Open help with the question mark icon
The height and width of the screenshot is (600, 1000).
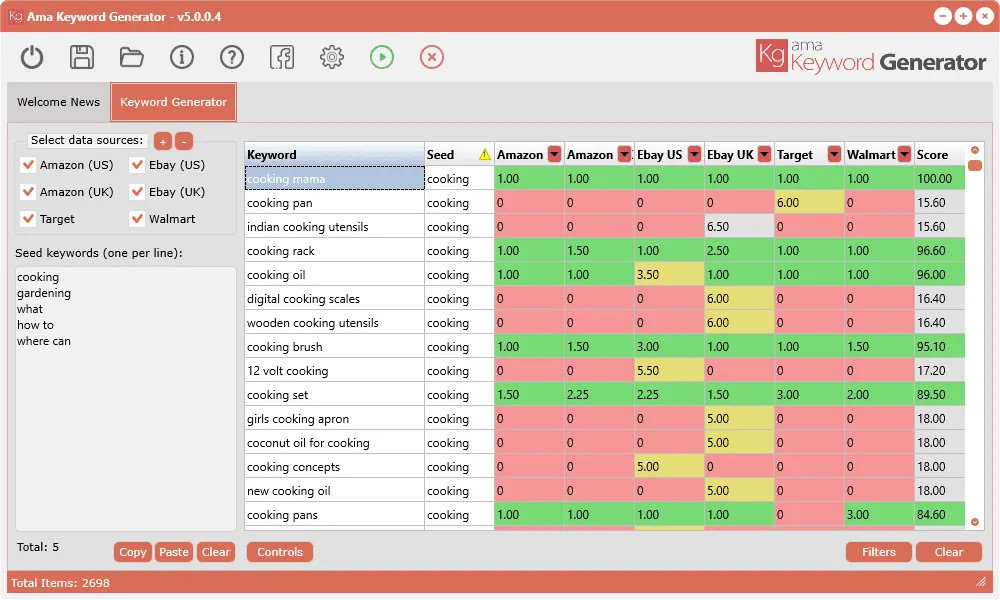[x=232, y=57]
